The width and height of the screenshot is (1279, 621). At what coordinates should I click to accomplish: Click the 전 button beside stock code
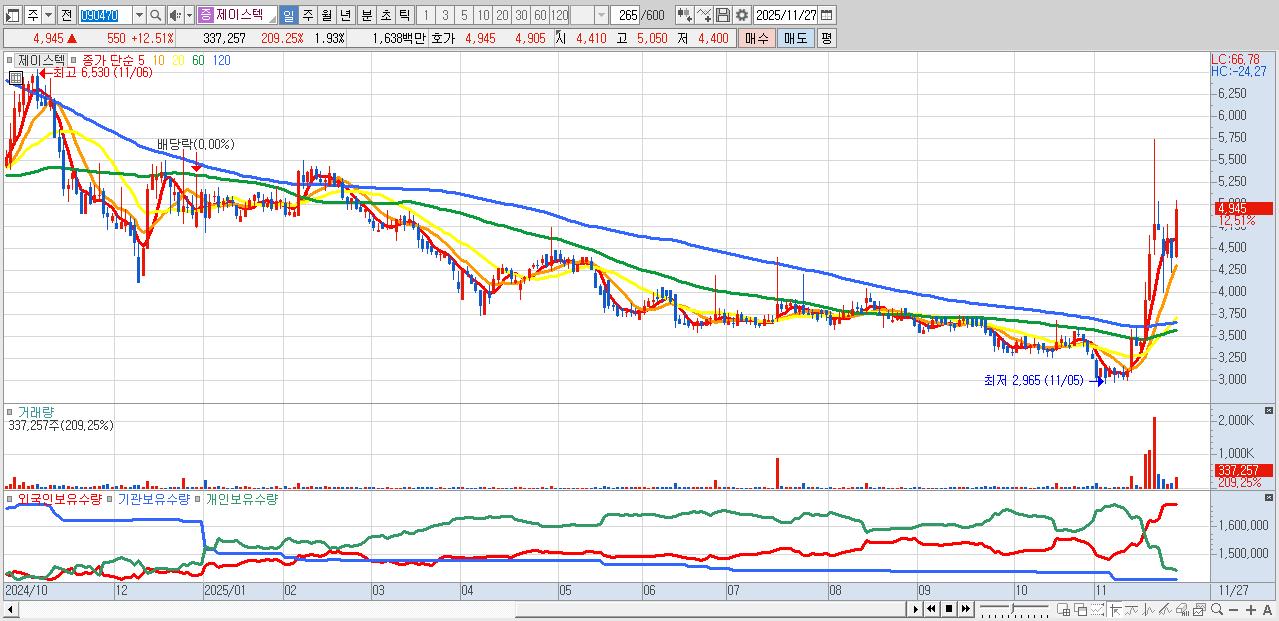click(66, 15)
